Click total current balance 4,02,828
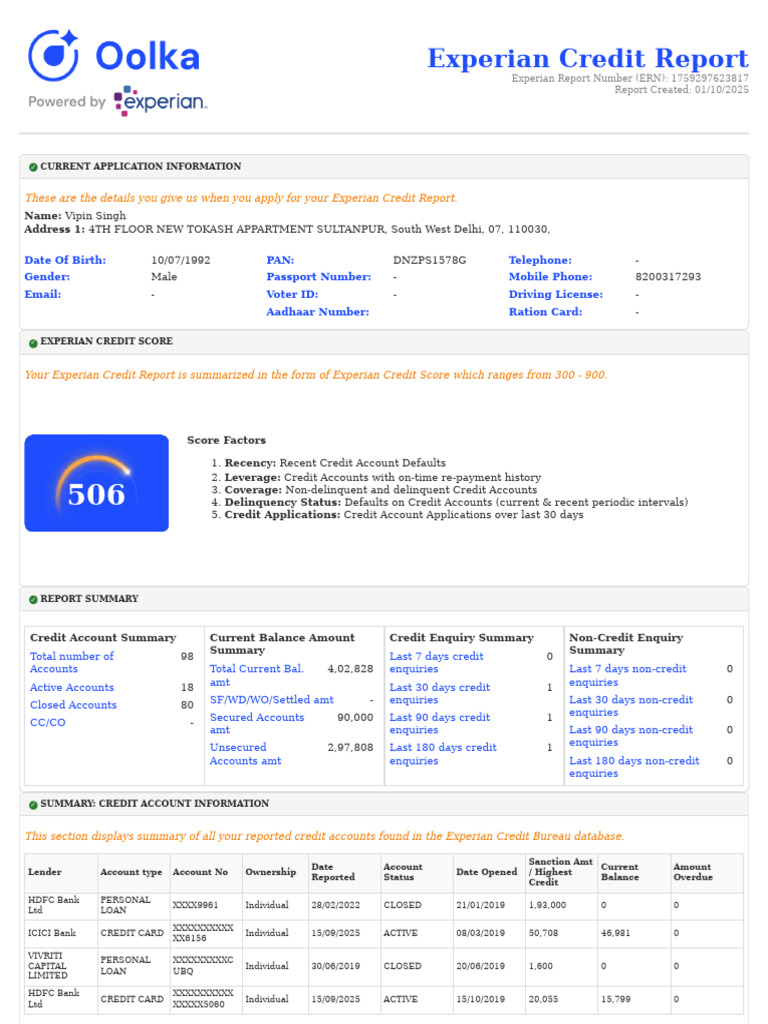This screenshot has height=1024, width=768. [x=350, y=669]
